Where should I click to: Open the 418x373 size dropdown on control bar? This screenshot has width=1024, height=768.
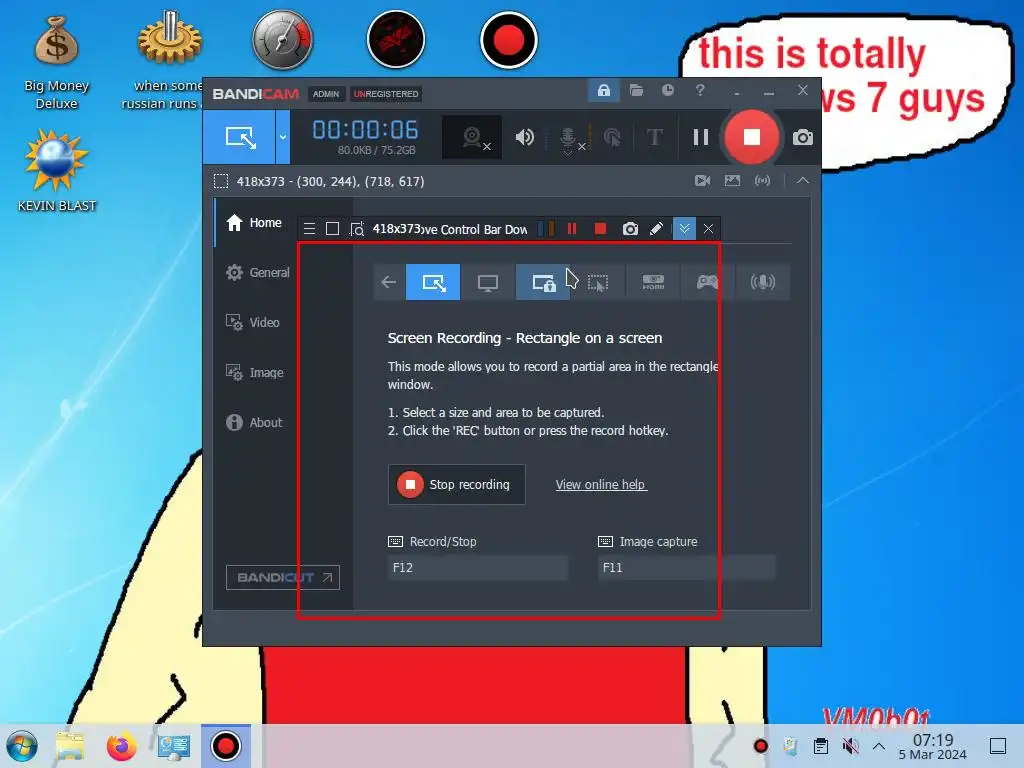(396, 229)
